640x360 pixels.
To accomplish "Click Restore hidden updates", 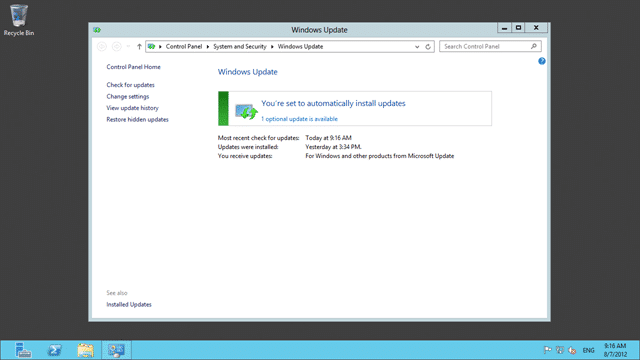I will (x=138, y=119).
